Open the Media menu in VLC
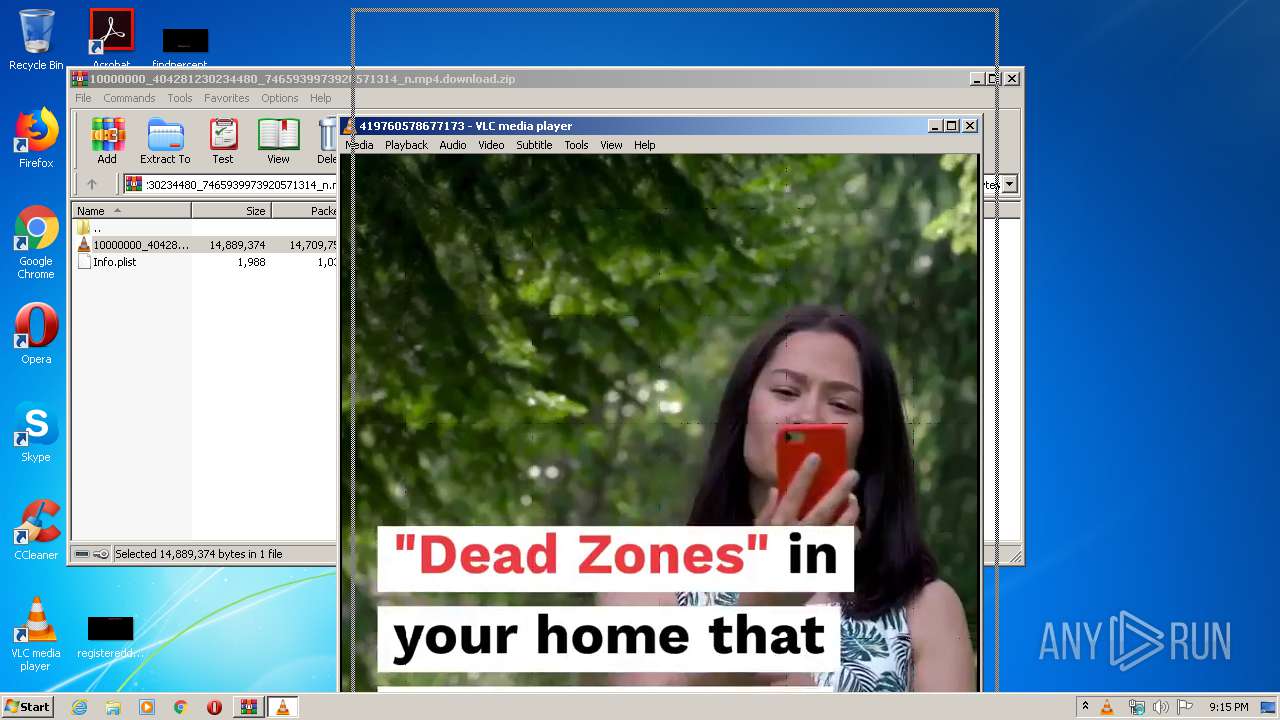 (359, 145)
